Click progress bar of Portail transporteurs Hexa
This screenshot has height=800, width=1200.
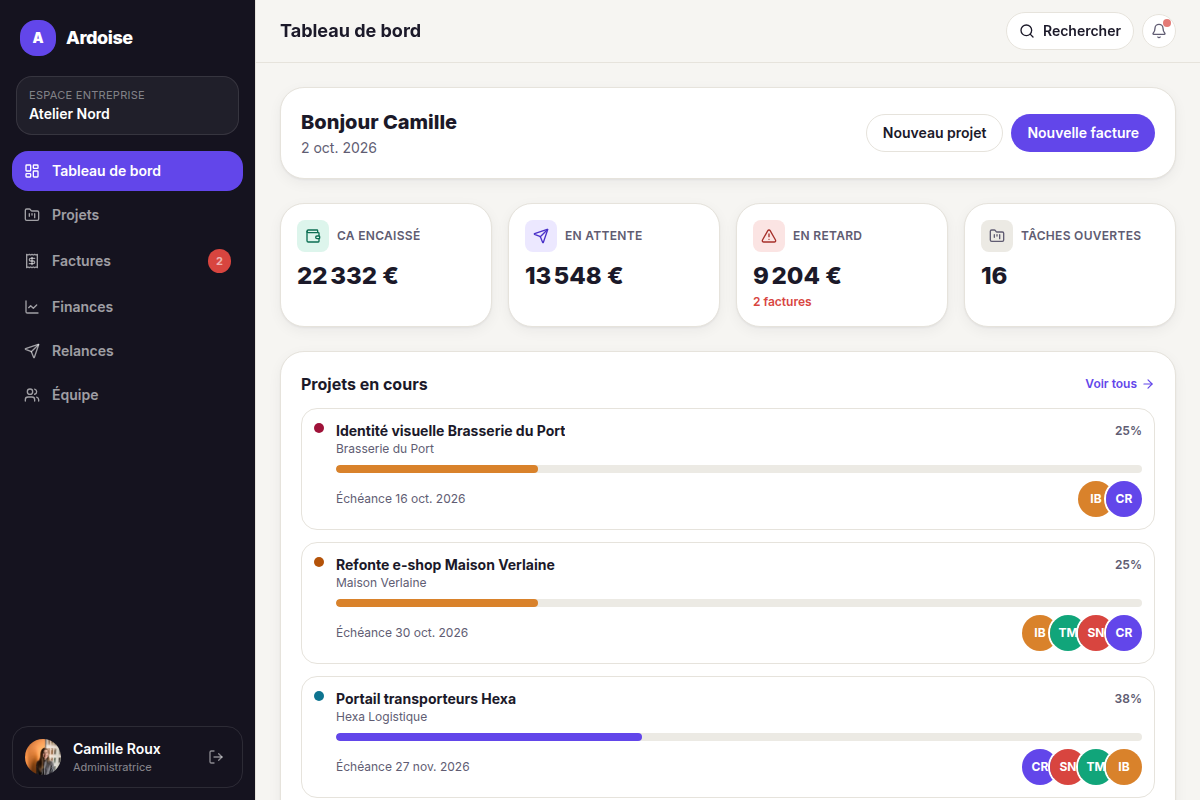tap(739, 737)
